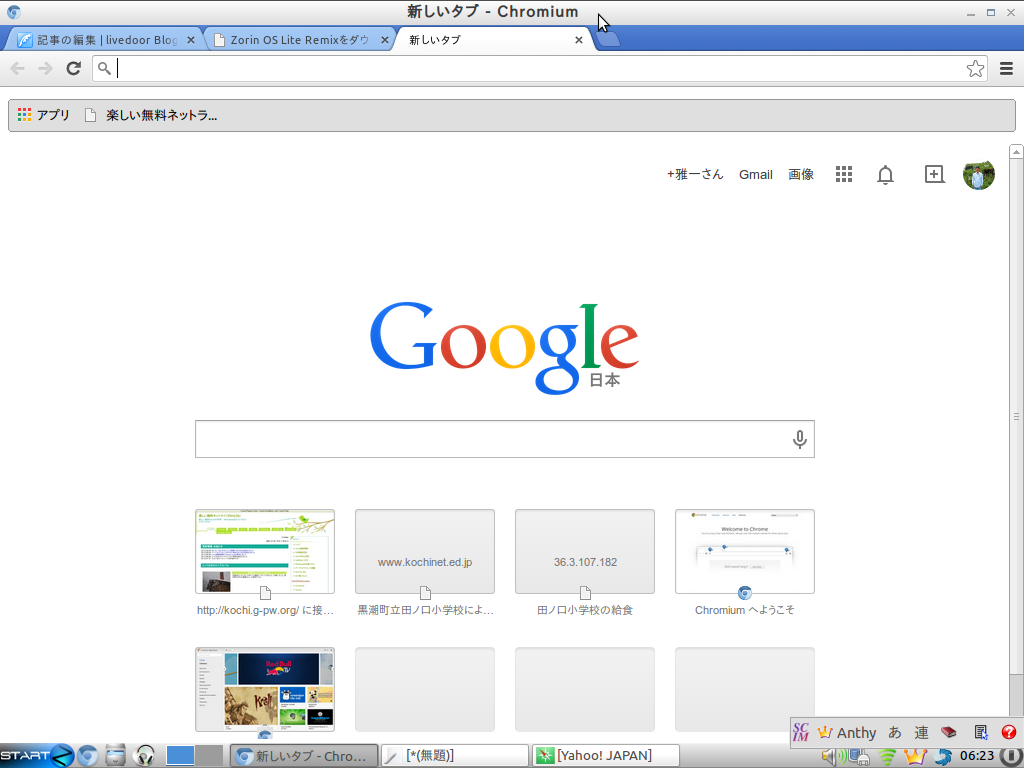
Task: Switch to the [*(無題)] taskbar window
Action: 455,756
